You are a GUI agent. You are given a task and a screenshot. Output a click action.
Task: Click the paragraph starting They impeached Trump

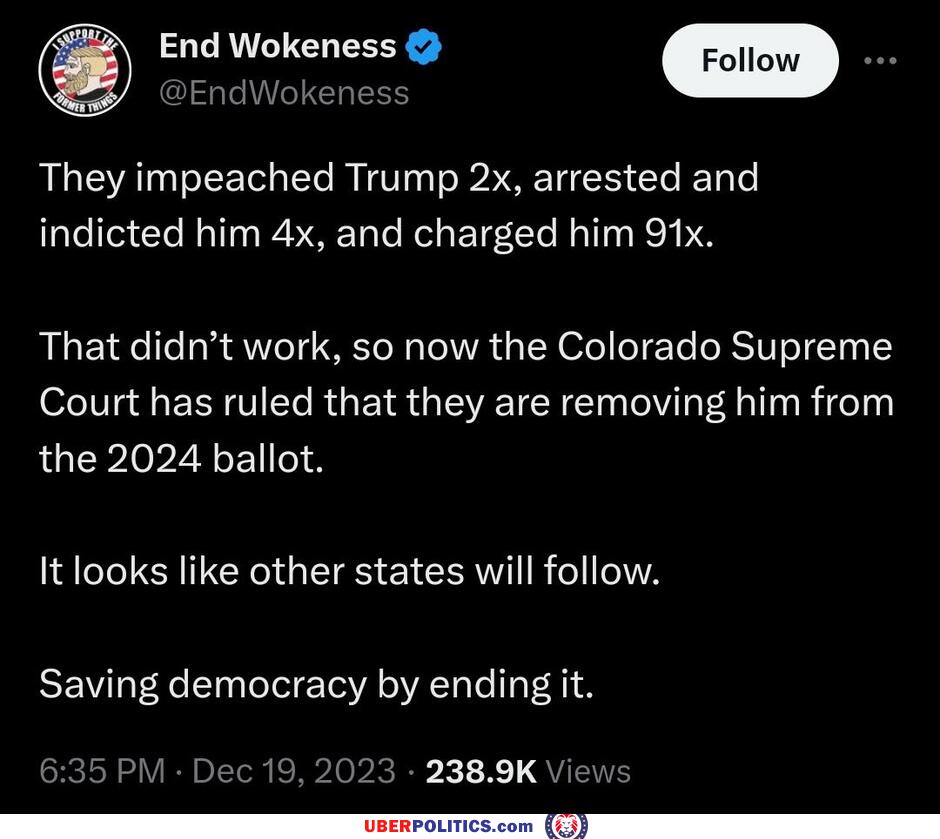tap(399, 205)
